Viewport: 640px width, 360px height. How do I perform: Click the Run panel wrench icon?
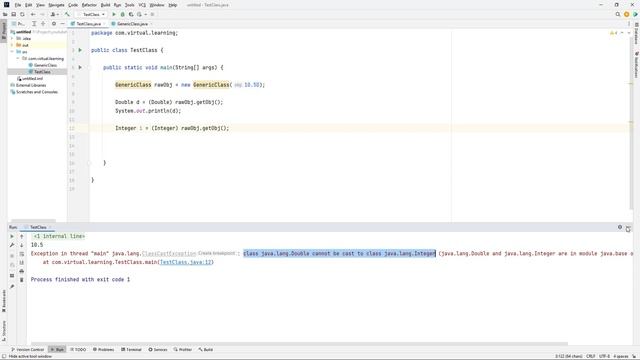(12, 245)
